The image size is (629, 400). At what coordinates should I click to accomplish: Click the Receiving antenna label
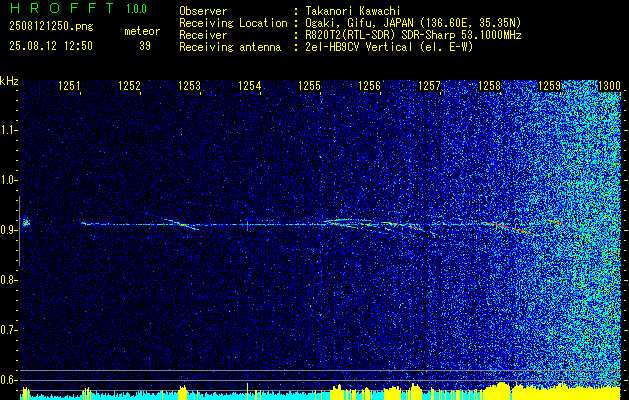coord(230,47)
